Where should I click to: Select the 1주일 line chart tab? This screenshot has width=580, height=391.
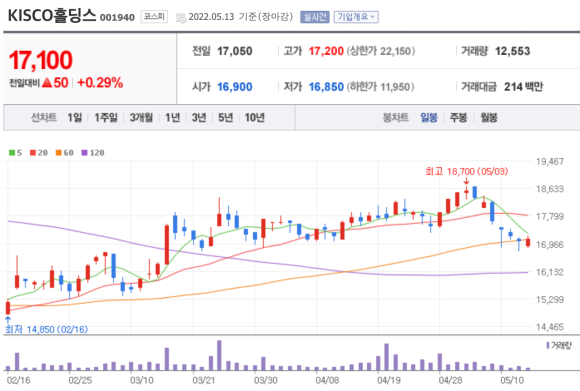pos(106,118)
